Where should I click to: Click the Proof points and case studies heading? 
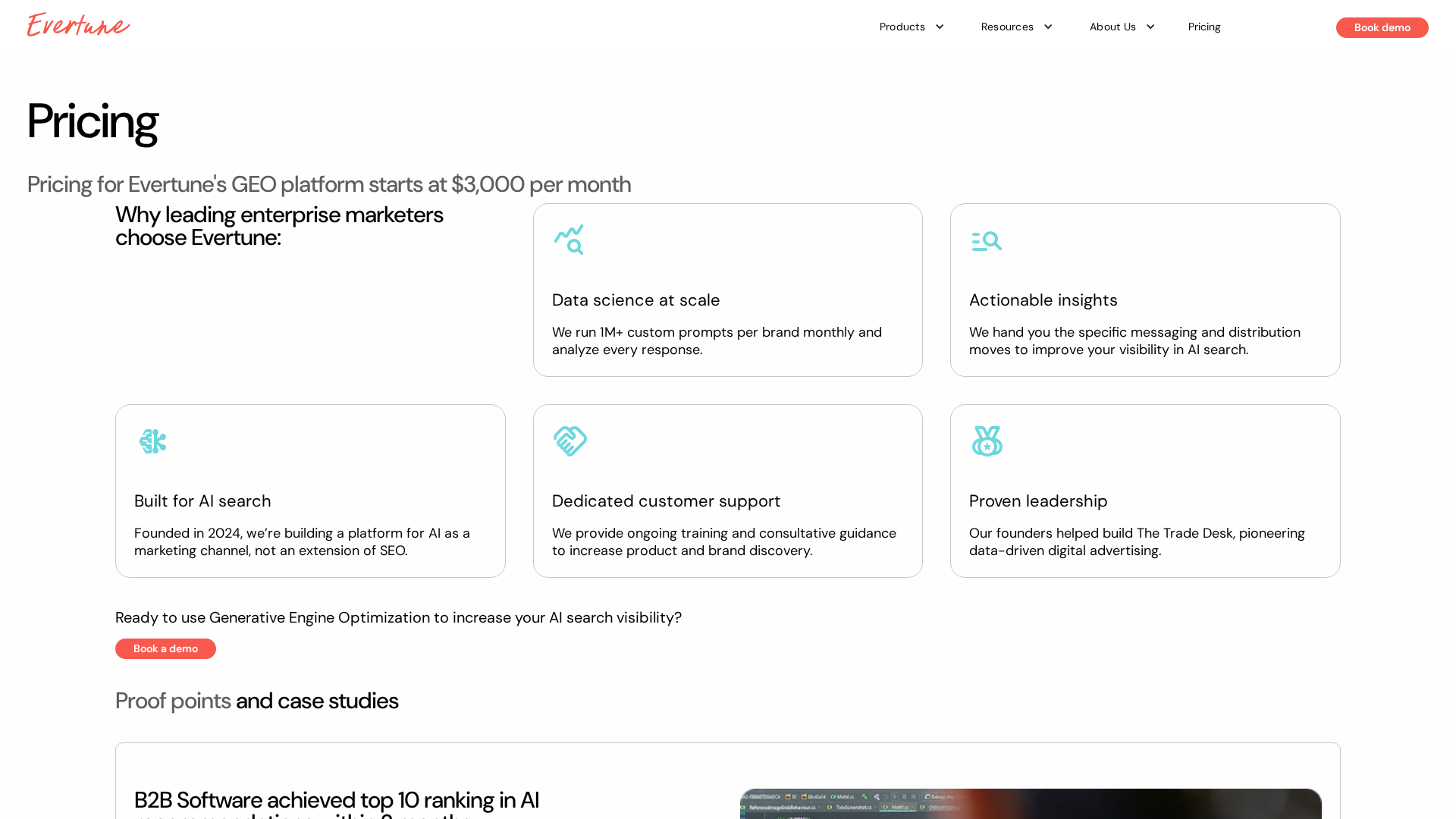(256, 701)
